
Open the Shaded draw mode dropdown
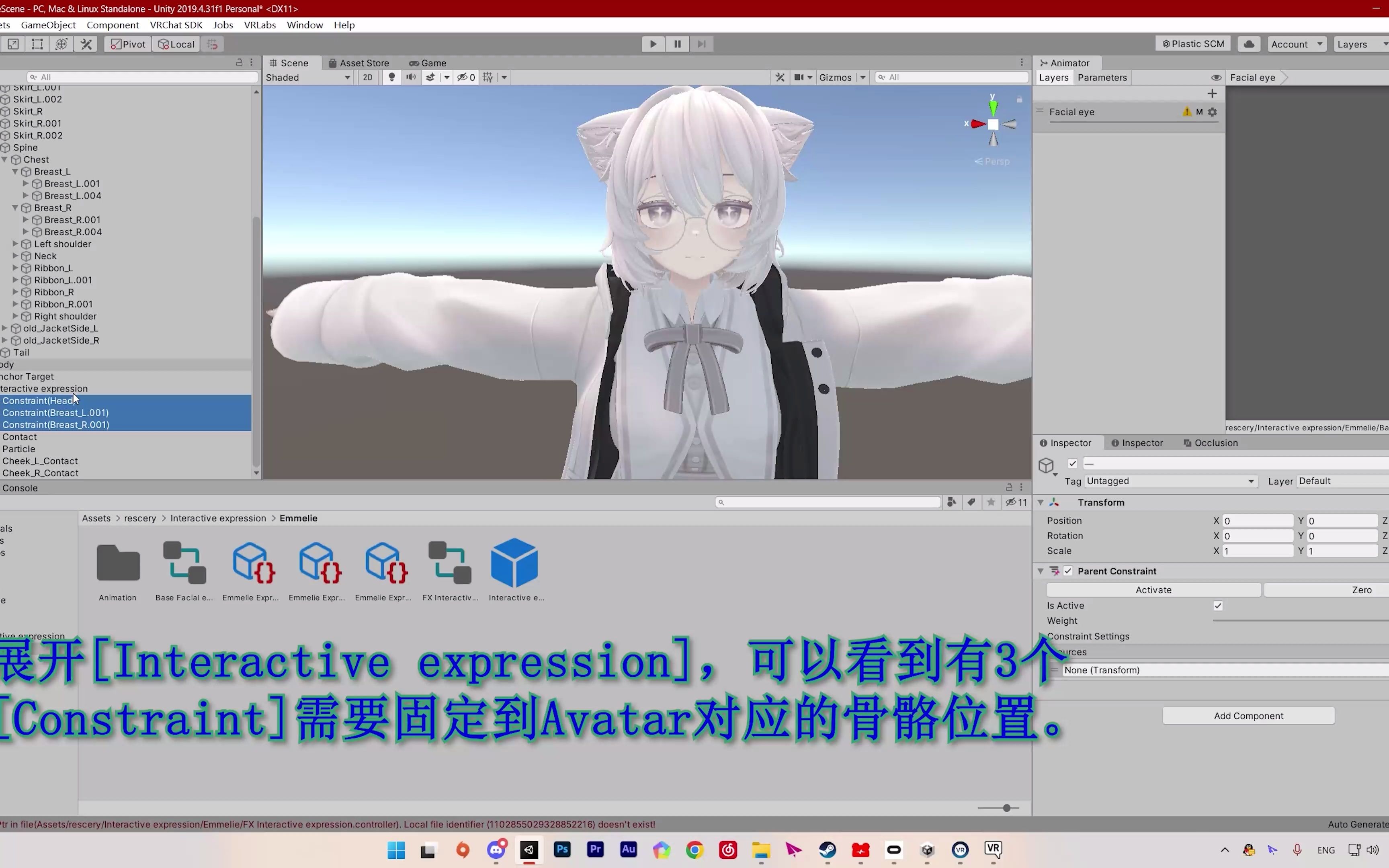point(307,77)
